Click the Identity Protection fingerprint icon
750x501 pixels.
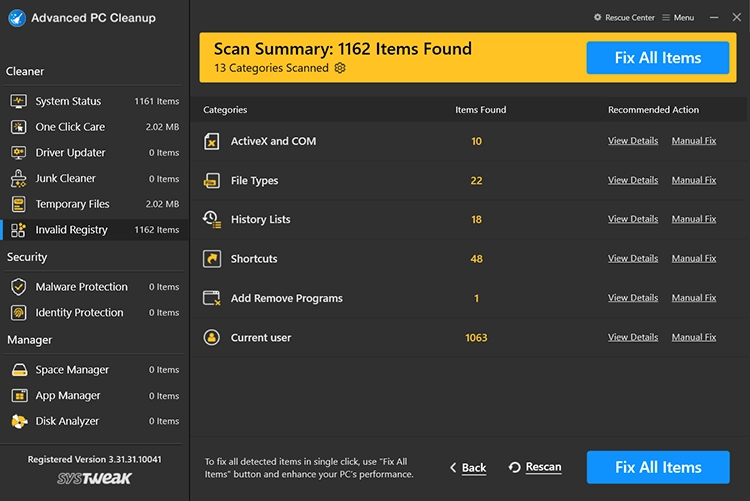click(19, 312)
